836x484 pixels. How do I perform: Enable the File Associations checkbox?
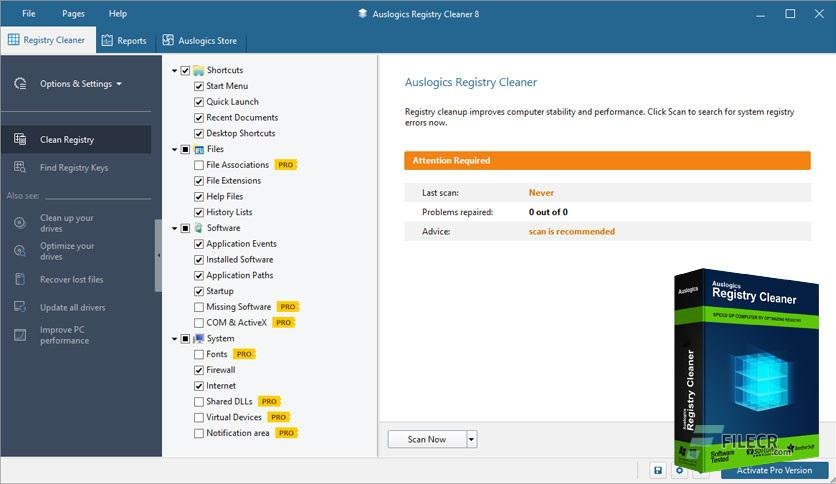(199, 165)
